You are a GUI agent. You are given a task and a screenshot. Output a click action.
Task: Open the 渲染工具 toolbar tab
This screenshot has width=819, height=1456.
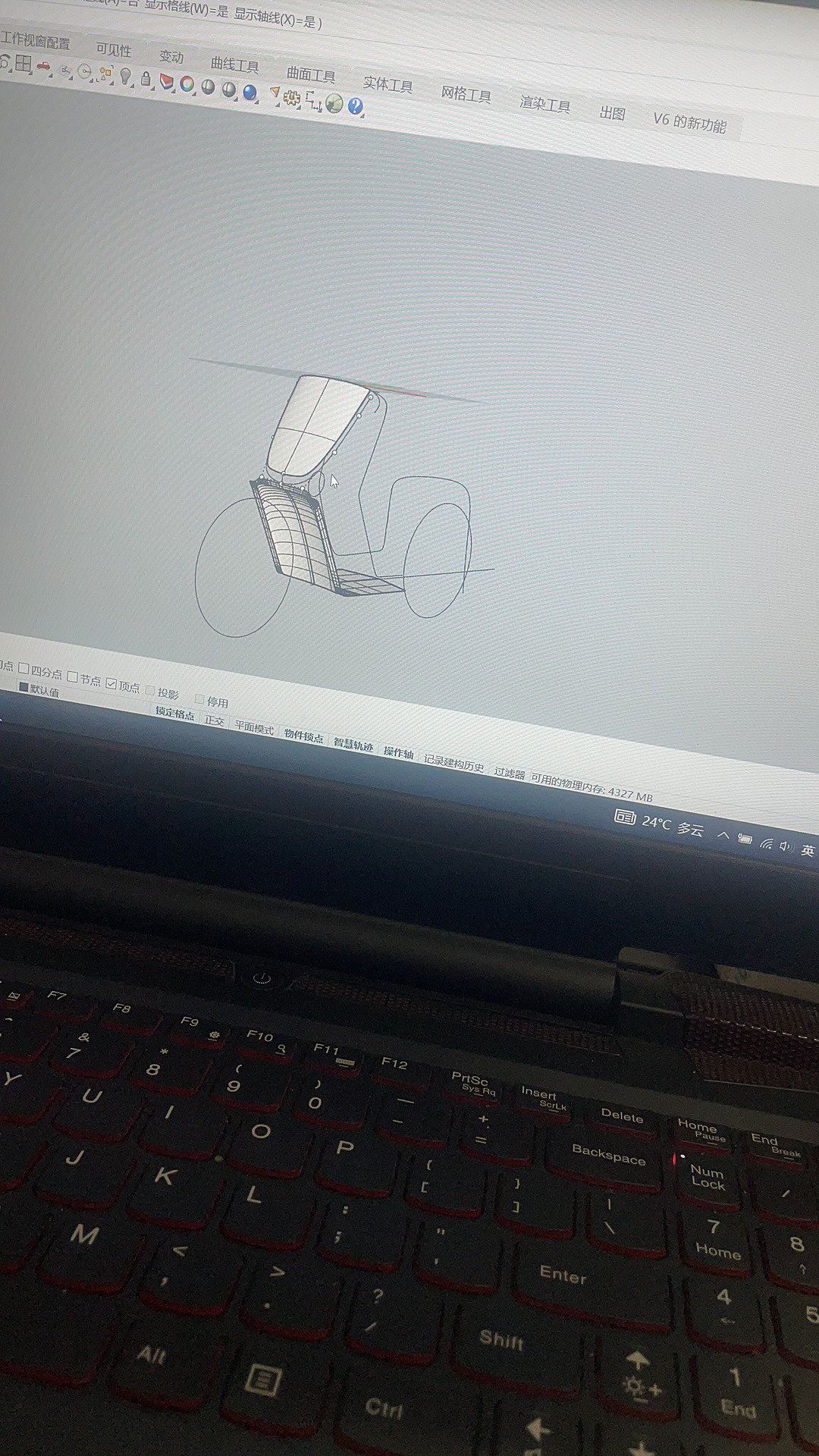click(544, 105)
